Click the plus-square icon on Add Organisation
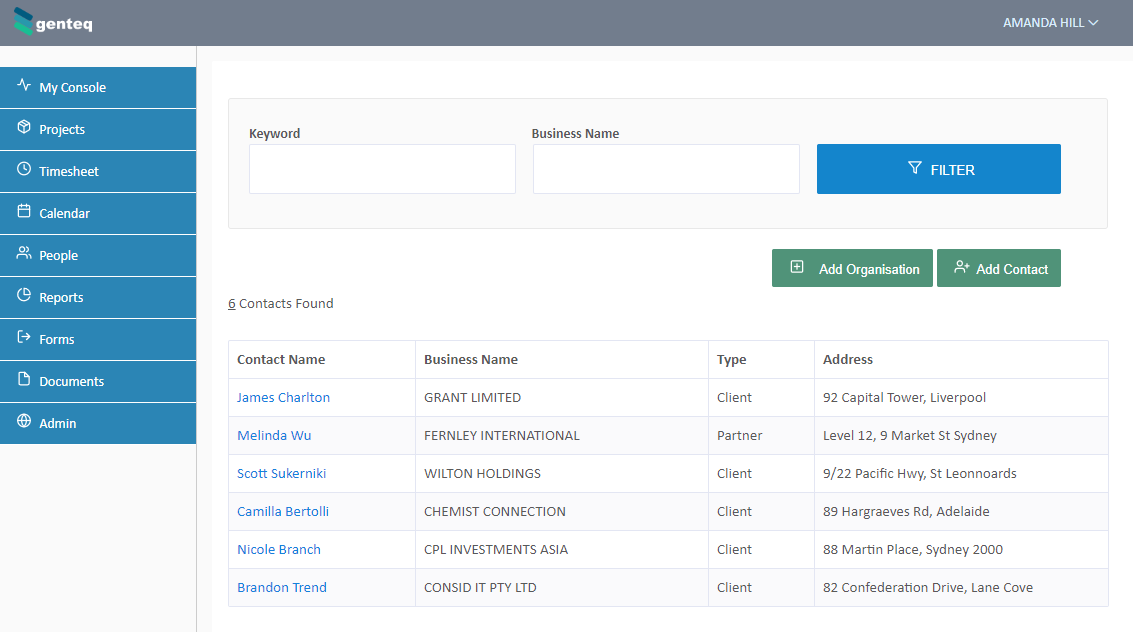Image resolution: width=1133 pixels, height=632 pixels. (797, 267)
